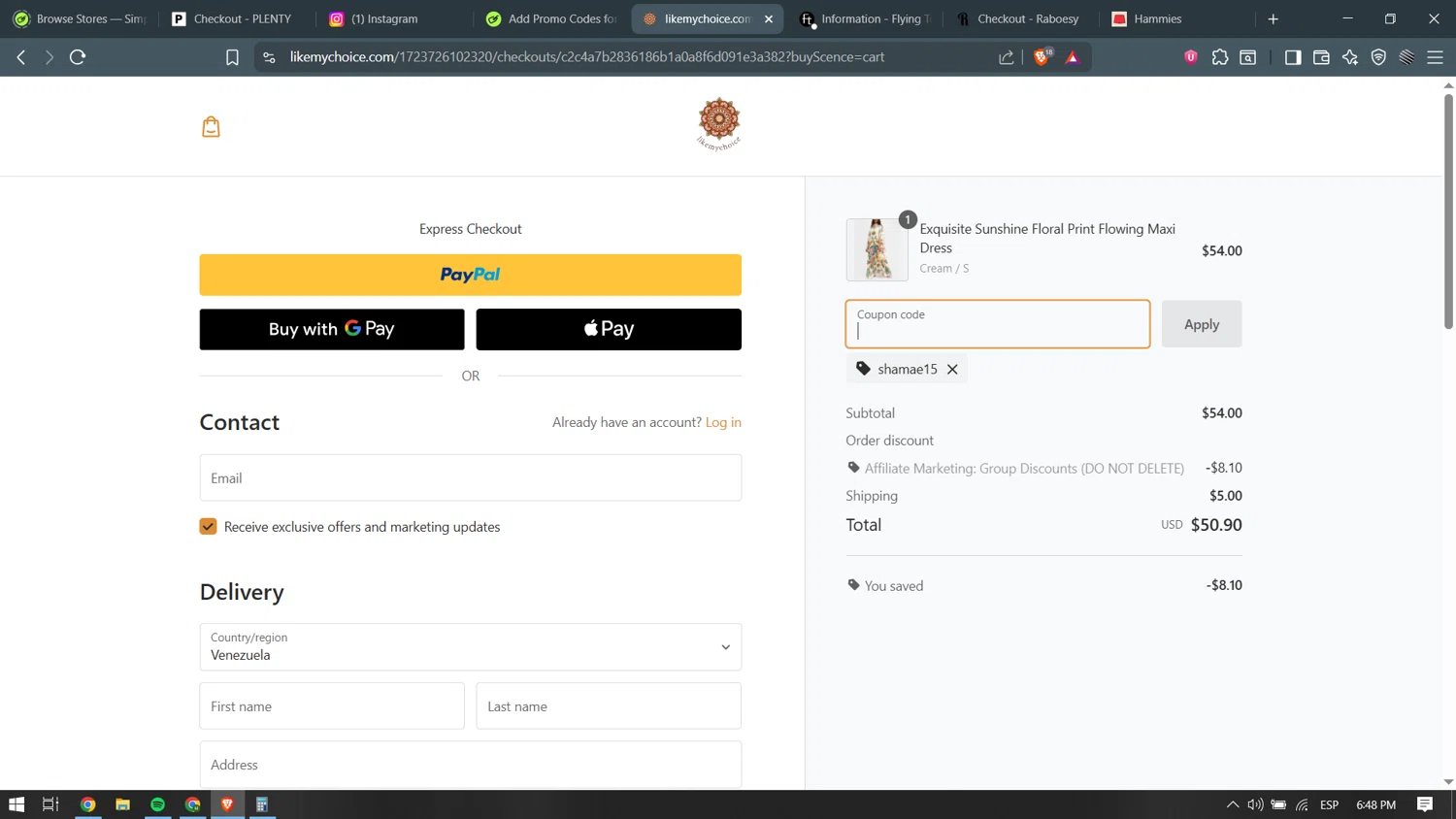Click the Last name field
Viewport: 1456px width, 819px height.
(x=609, y=706)
